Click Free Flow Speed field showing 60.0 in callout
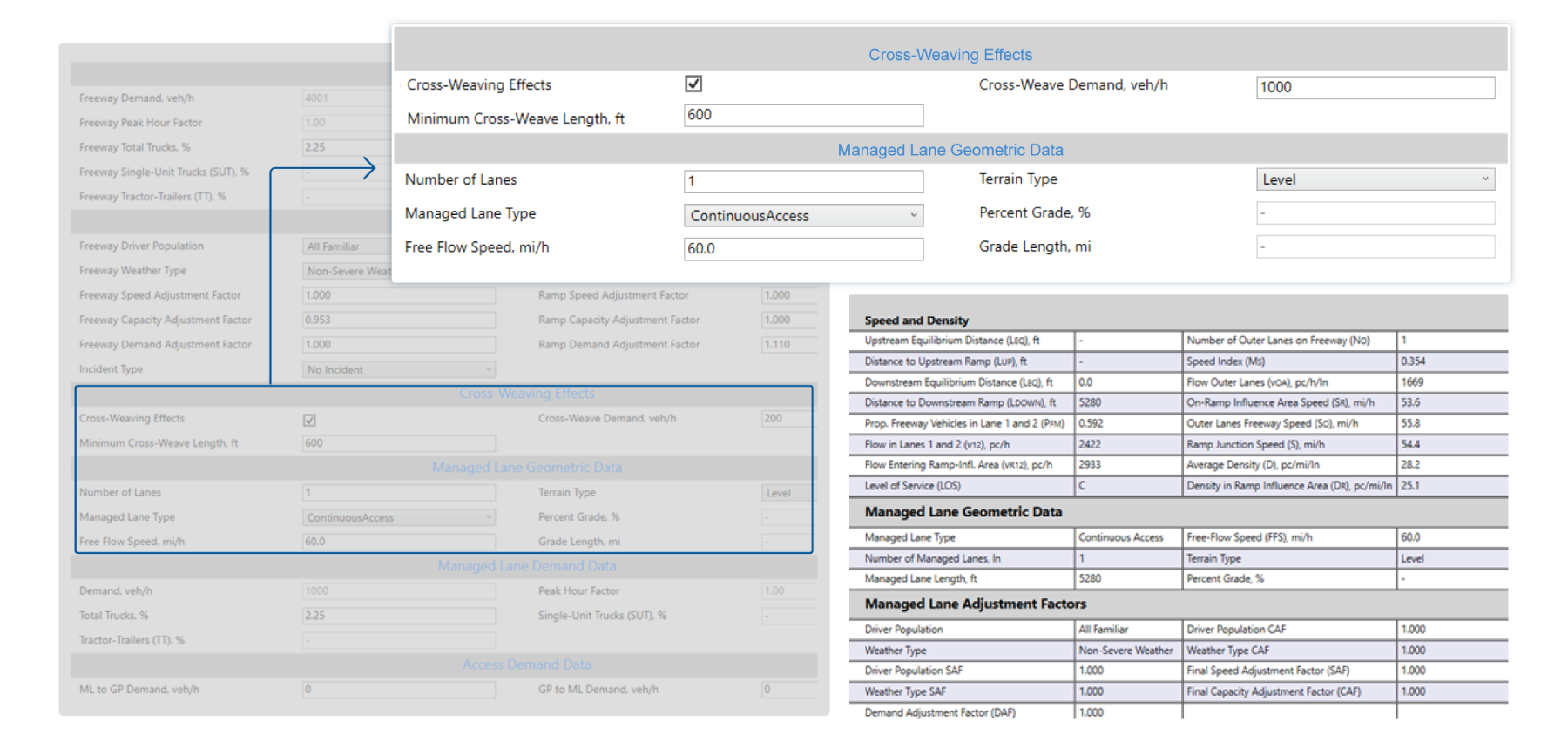Image resolution: width=1568 pixels, height=735 pixels. [803, 249]
